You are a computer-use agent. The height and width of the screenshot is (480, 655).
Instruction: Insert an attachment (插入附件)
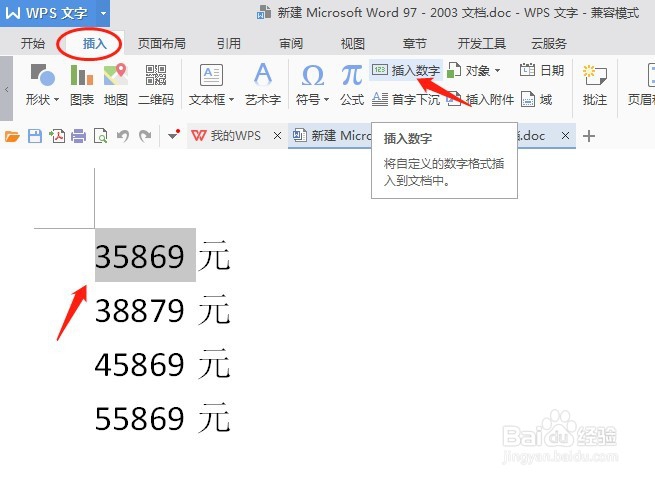point(480,99)
